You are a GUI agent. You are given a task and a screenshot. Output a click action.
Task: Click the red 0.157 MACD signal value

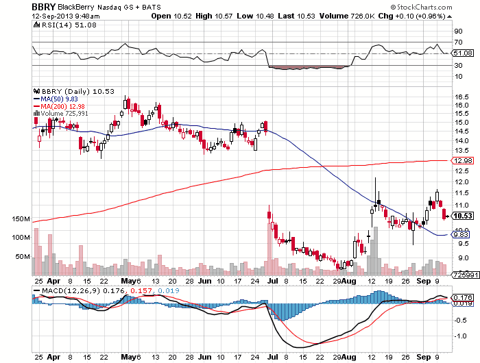[x=141, y=291]
